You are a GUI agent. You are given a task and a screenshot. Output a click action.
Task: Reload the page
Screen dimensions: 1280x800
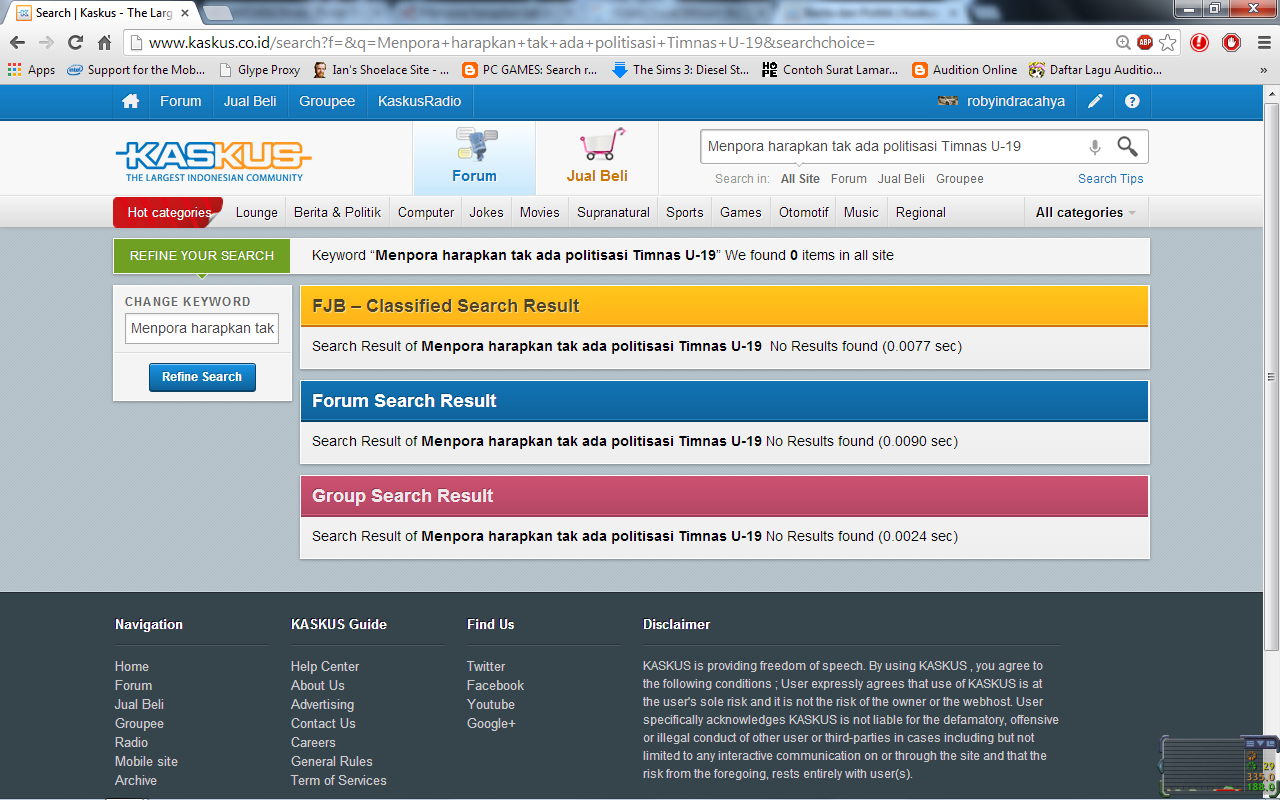click(x=75, y=42)
